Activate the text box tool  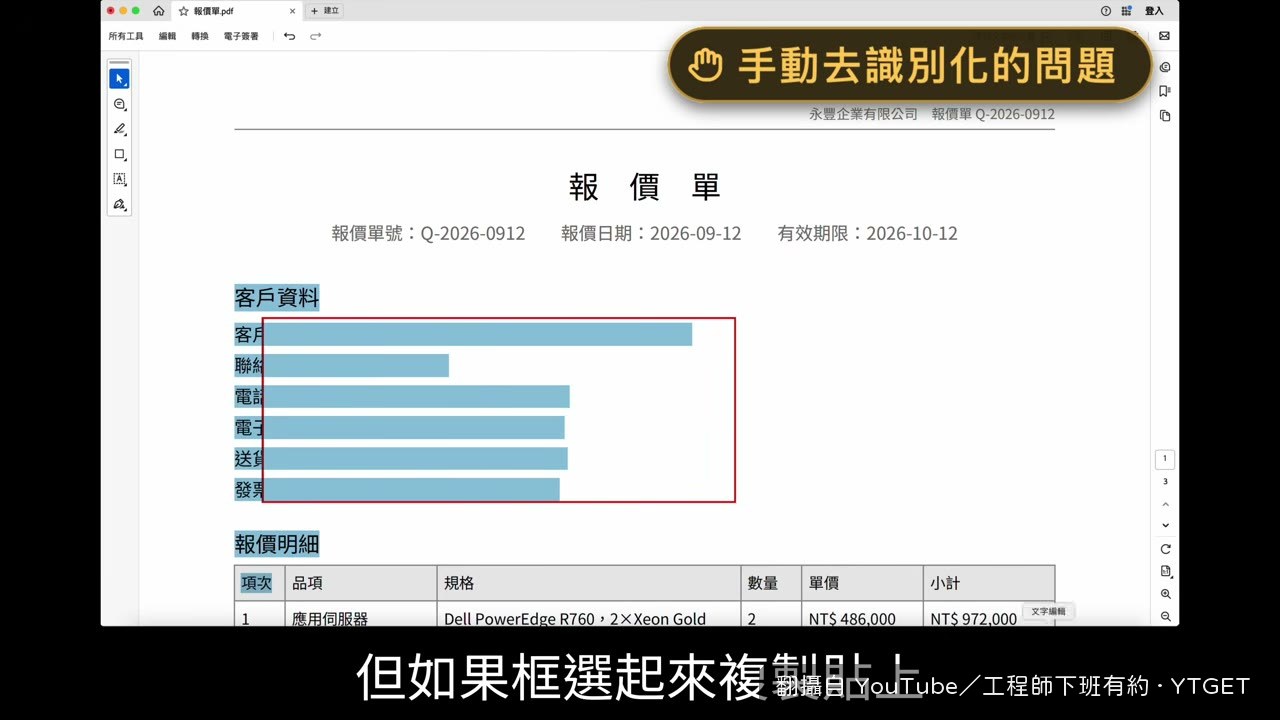pyautogui.click(x=120, y=179)
